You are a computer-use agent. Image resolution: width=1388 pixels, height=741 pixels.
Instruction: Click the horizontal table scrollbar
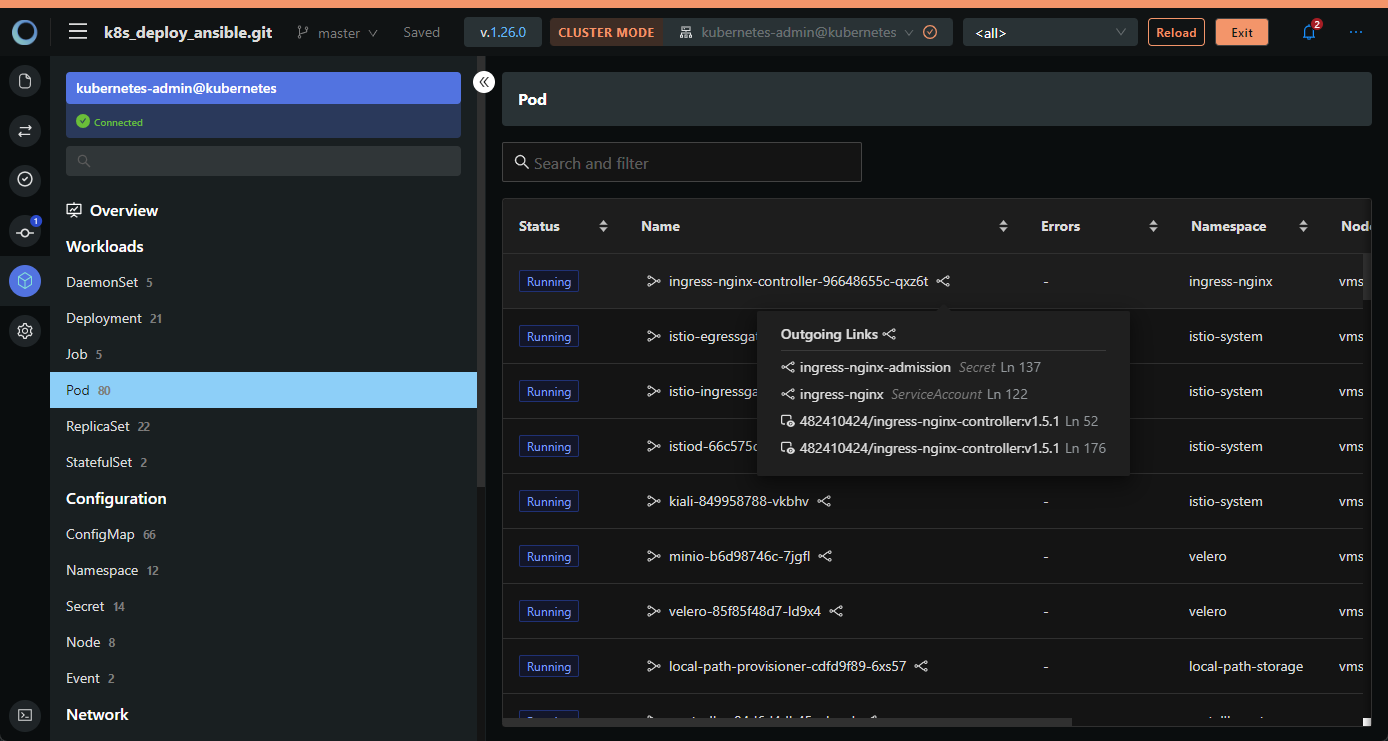coord(787,721)
